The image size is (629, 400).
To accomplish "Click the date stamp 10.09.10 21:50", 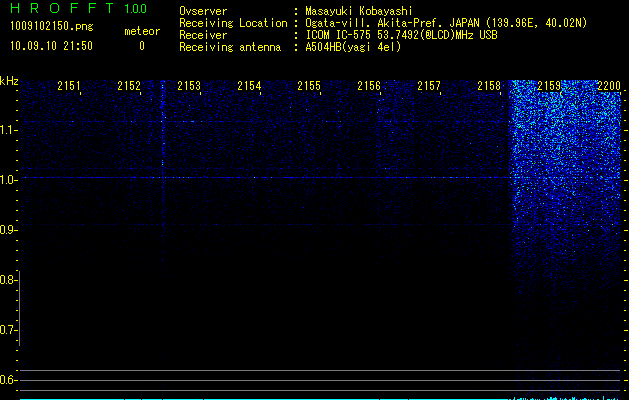I will click(x=51, y=46).
